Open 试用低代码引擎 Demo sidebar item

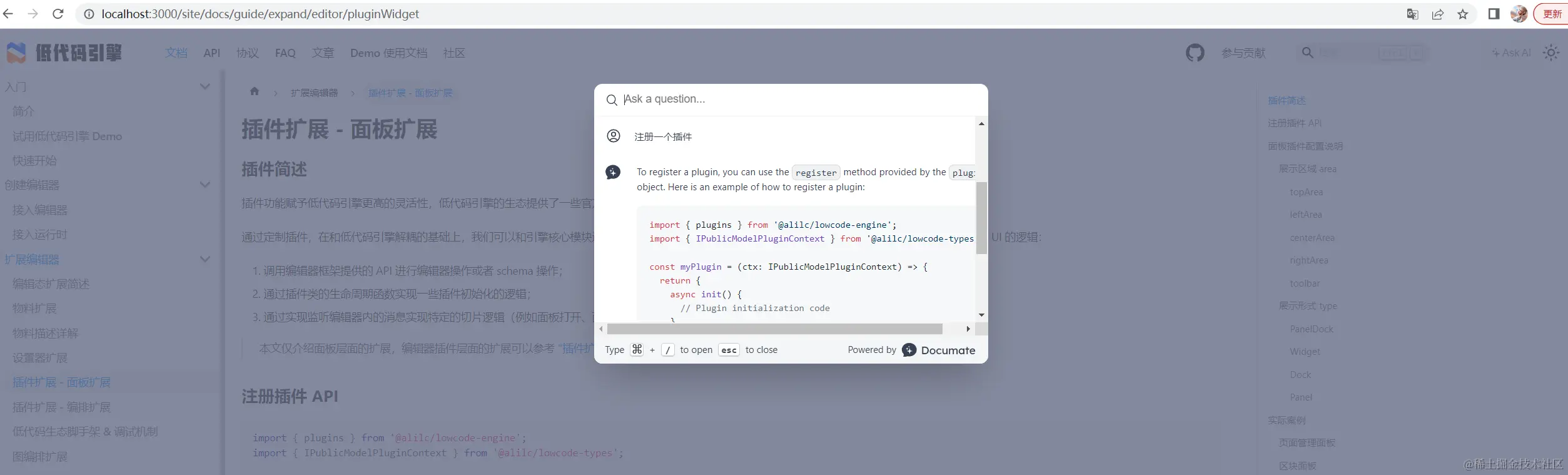[x=68, y=136]
